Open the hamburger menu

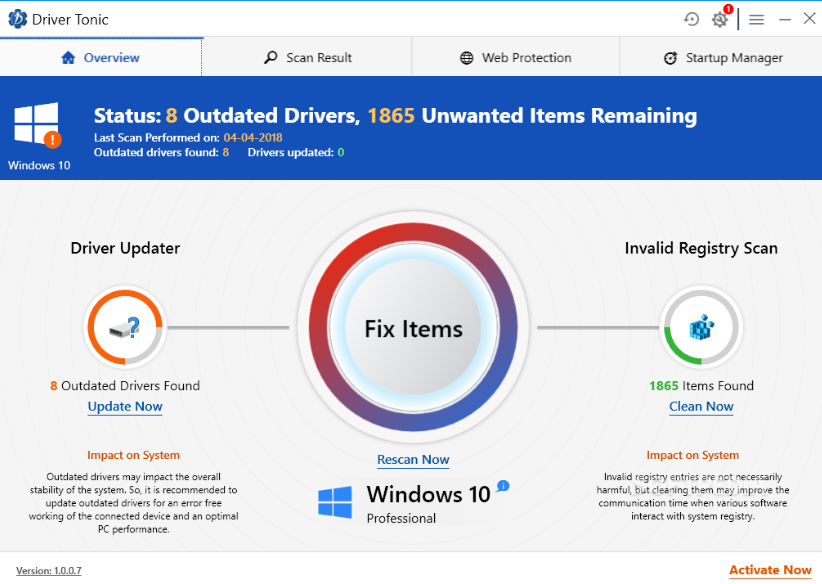click(x=756, y=19)
